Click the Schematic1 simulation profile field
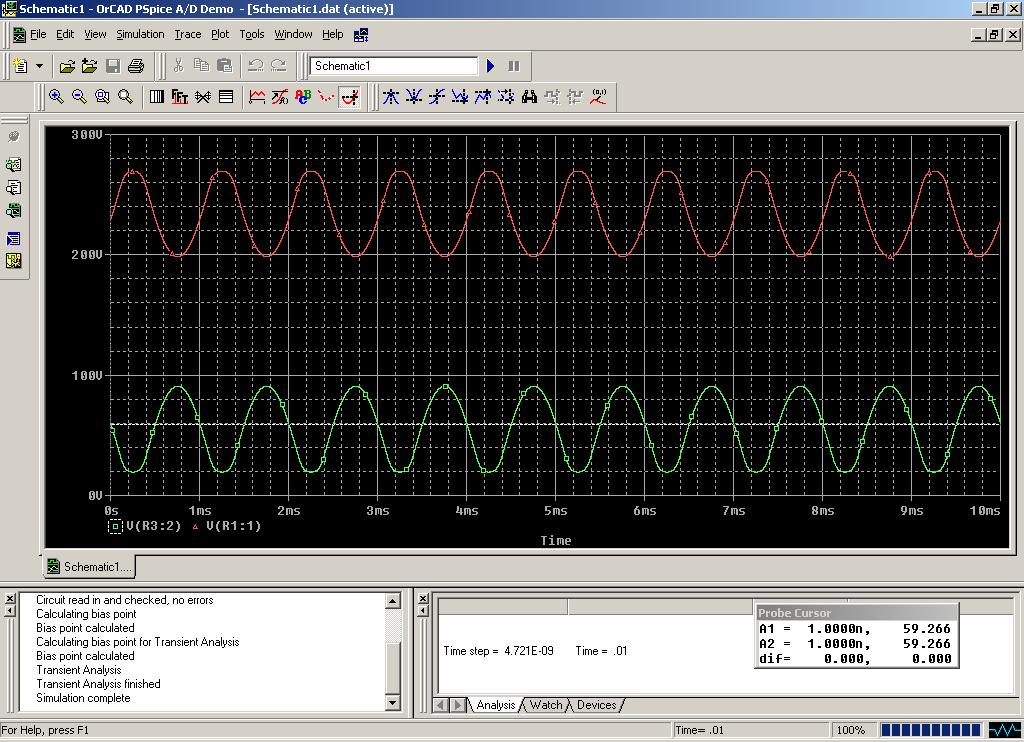Screen dimensions: 1024x742 tap(393, 66)
